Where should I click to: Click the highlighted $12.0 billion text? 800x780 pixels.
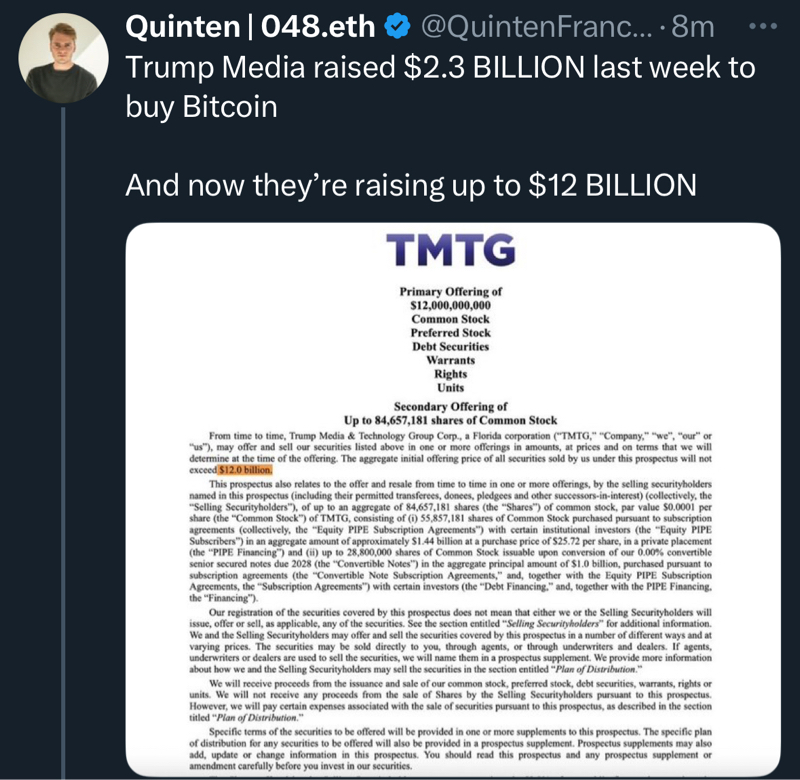click(244, 468)
